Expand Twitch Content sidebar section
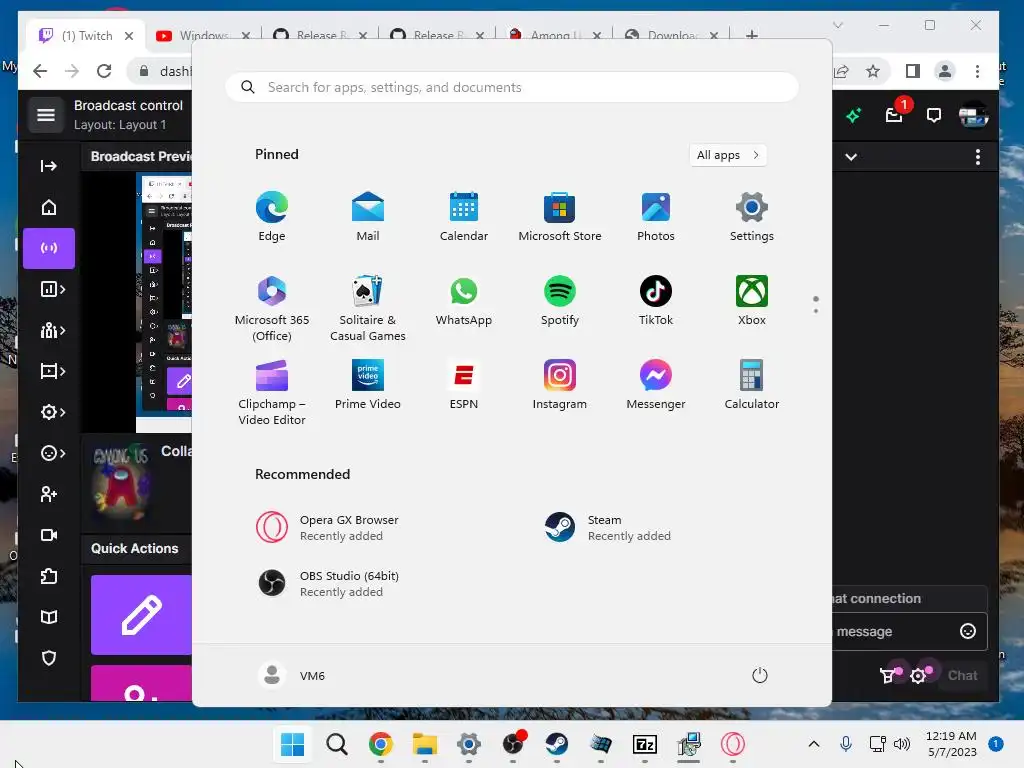Image resolution: width=1024 pixels, height=768 pixels. [52, 371]
